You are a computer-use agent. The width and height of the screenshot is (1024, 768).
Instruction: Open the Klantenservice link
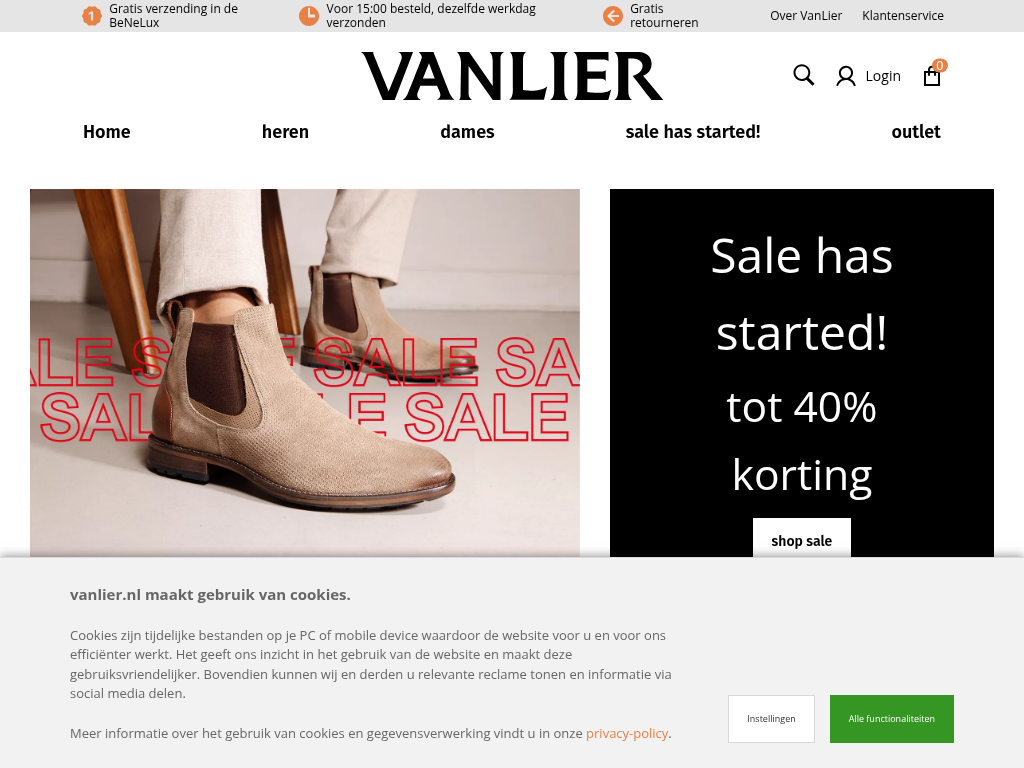903,16
